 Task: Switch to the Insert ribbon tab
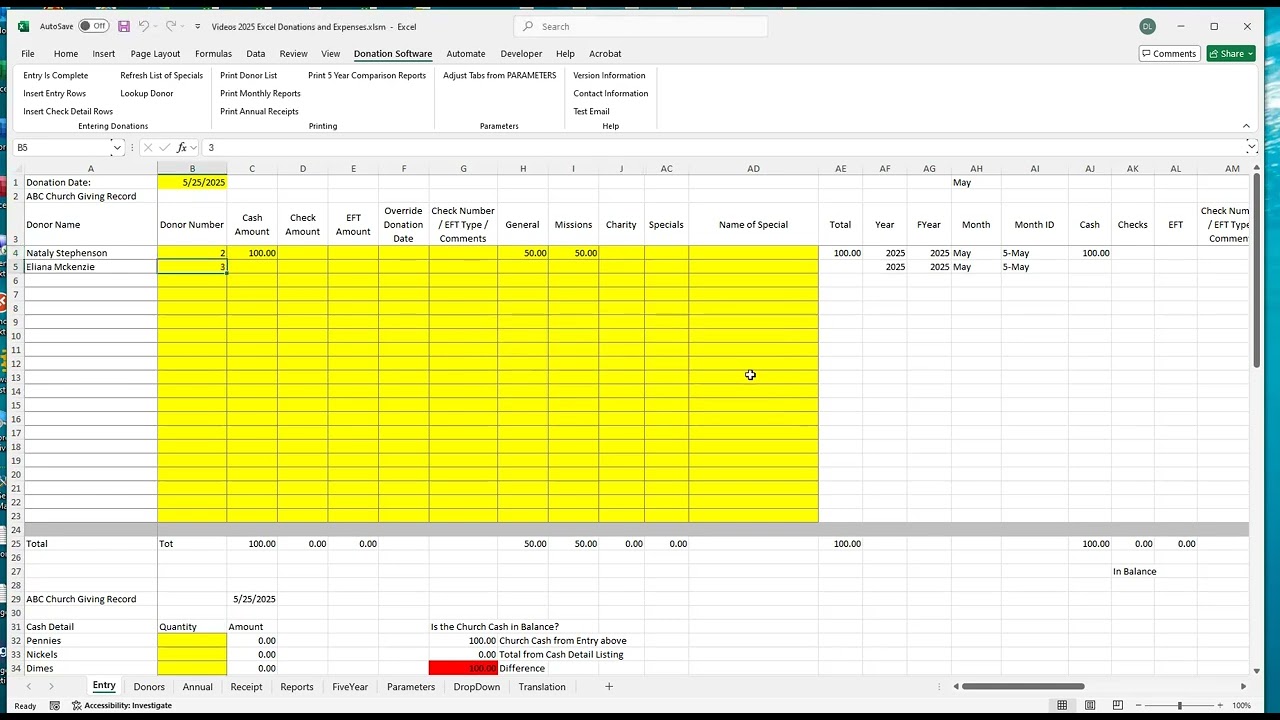tap(104, 54)
